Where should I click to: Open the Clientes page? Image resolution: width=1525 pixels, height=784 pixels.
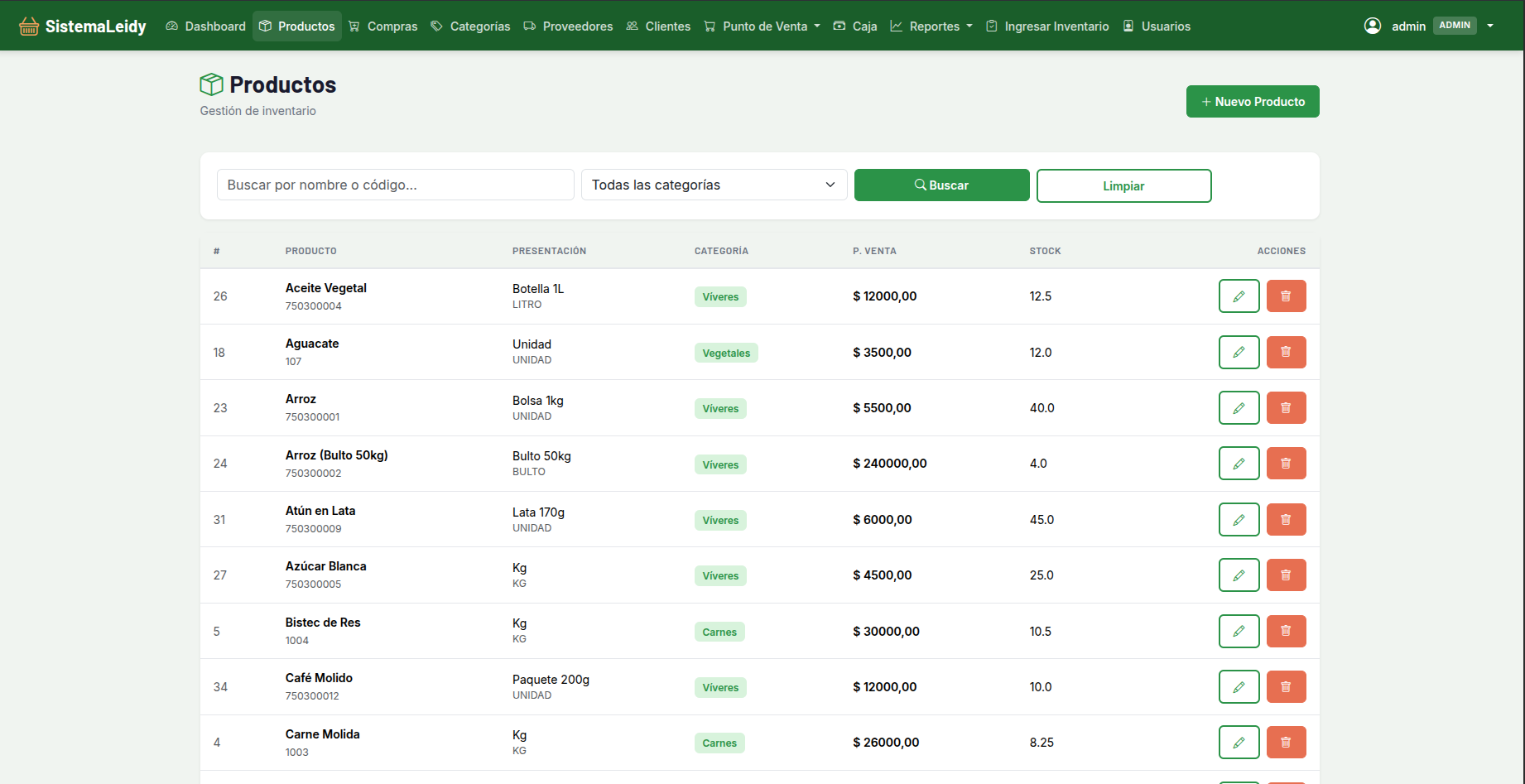pyautogui.click(x=658, y=26)
